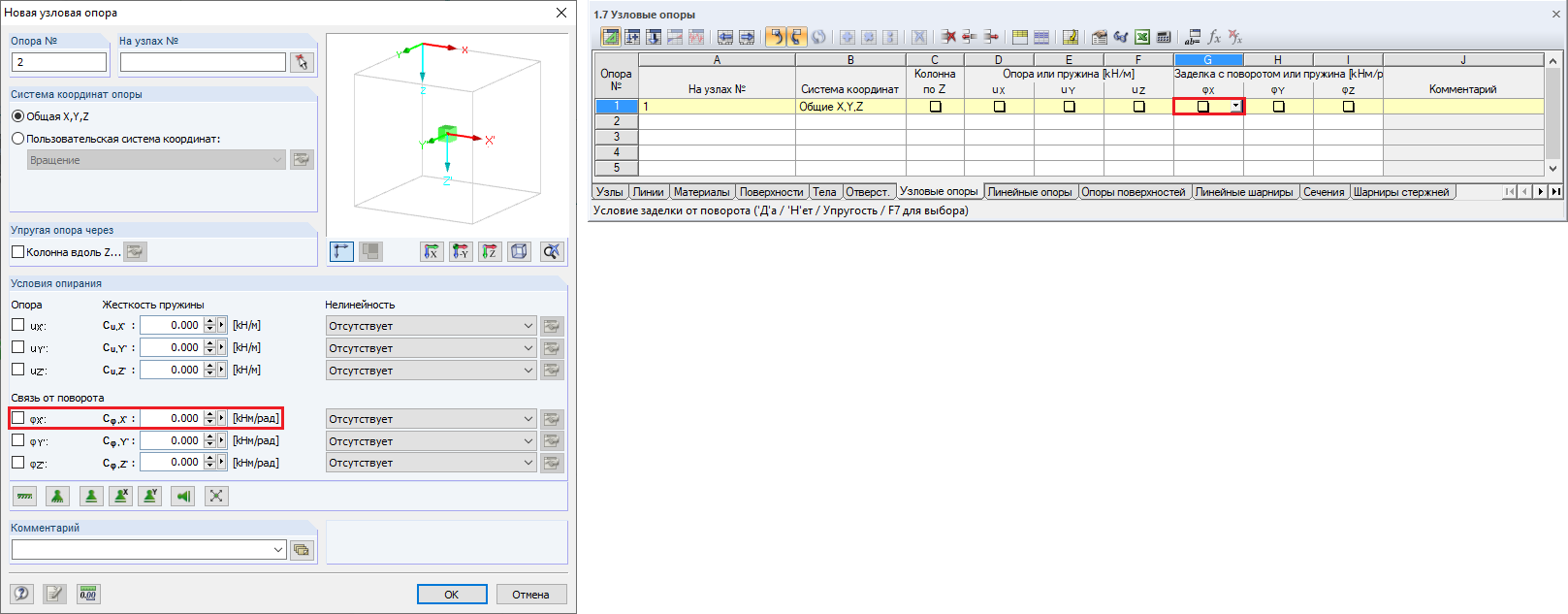The image size is (1568, 614).
Task: Tick the uY checkbox in table row 1
Action: [1070, 107]
